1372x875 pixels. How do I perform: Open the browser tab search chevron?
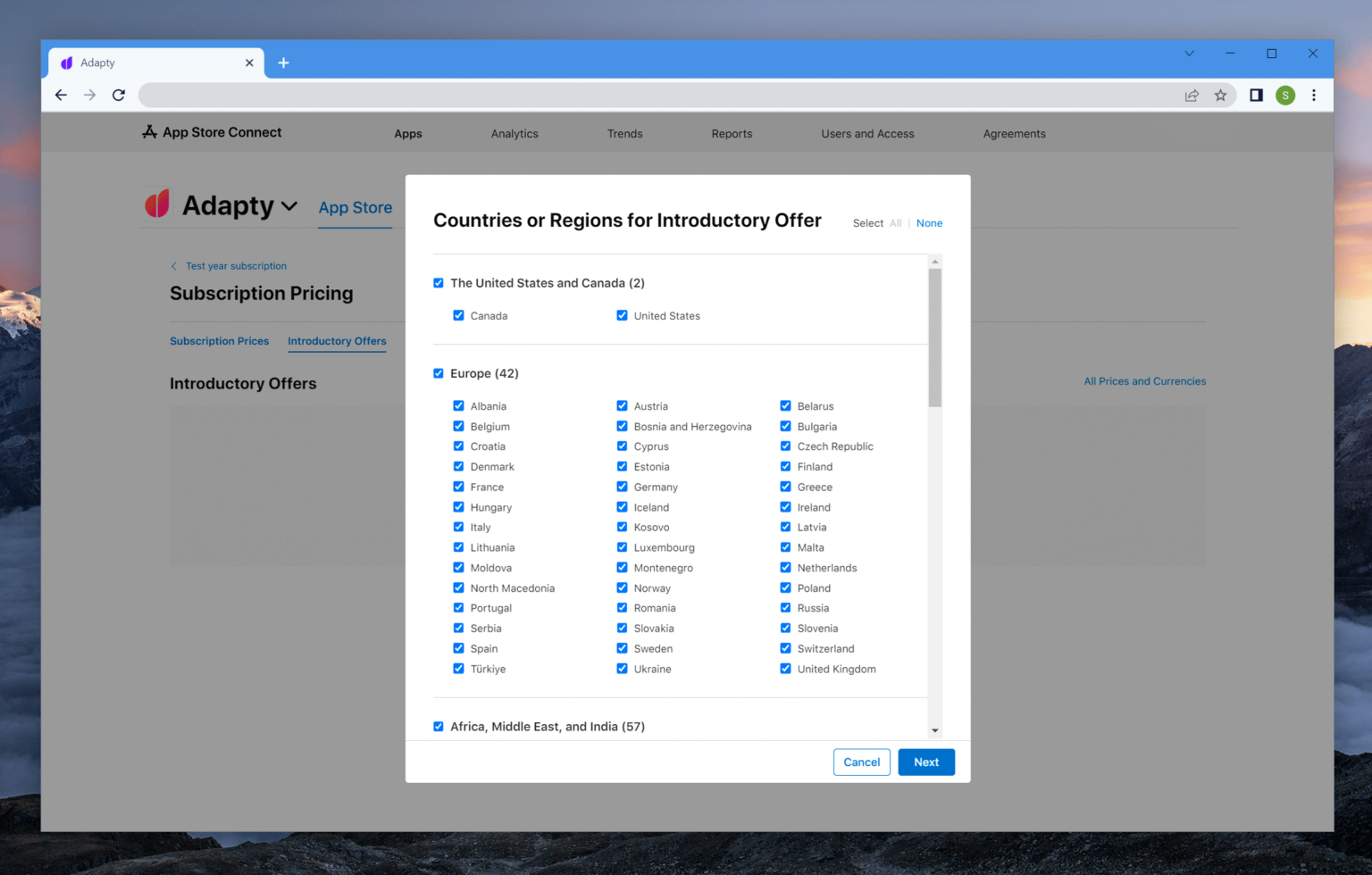1189,54
